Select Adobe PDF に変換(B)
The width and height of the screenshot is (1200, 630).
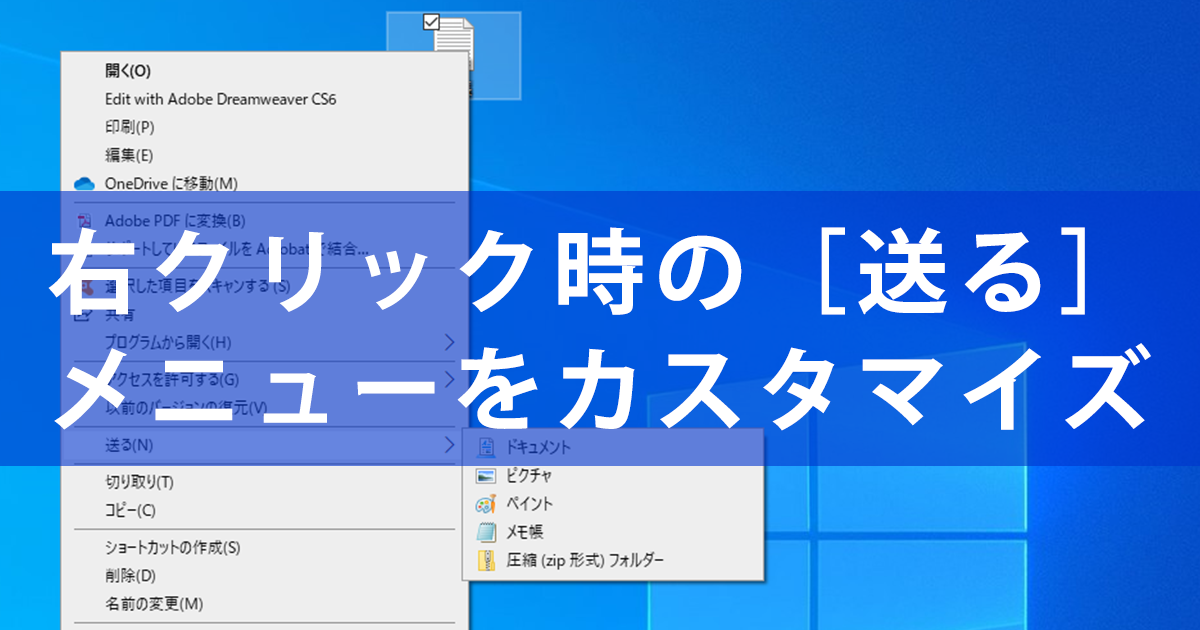pyautogui.click(x=265, y=220)
